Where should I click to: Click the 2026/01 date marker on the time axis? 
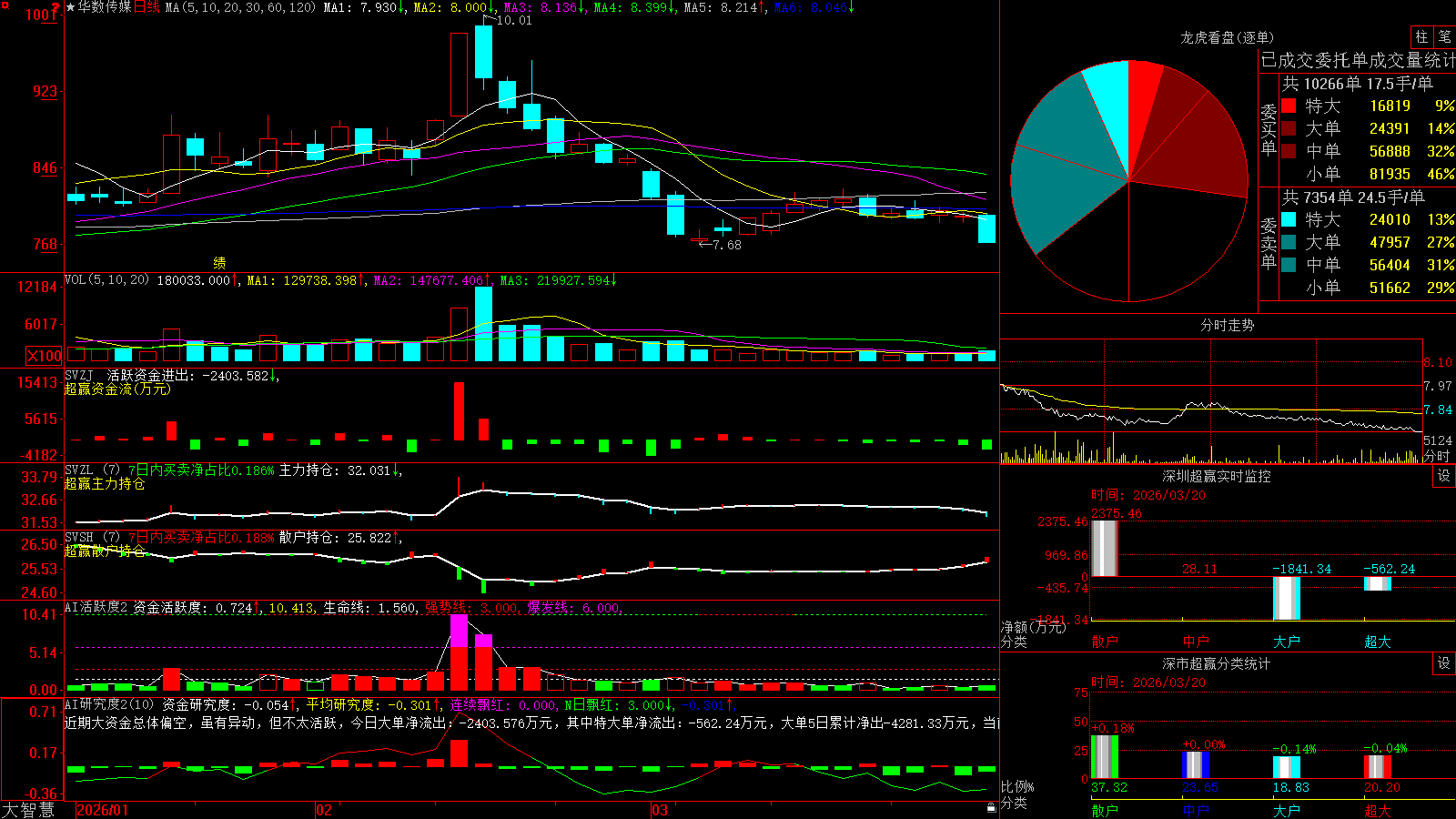(102, 810)
